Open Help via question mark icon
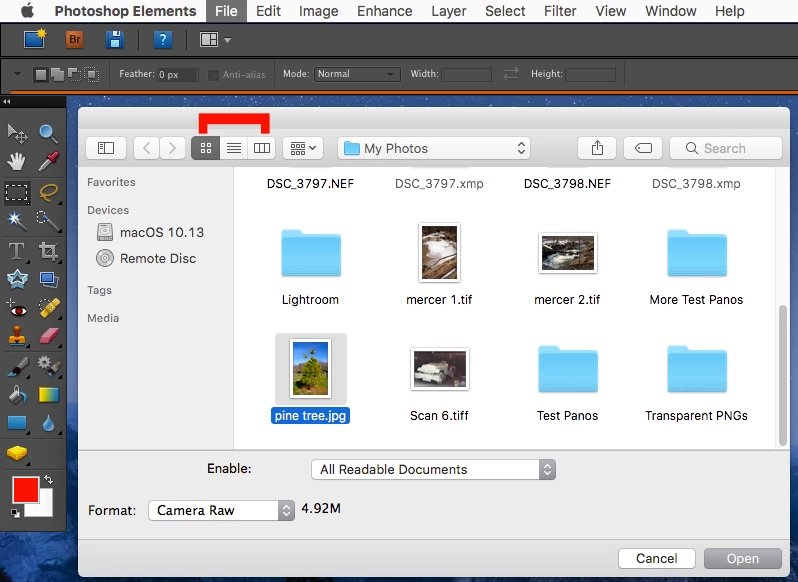798x582 pixels. 162,39
